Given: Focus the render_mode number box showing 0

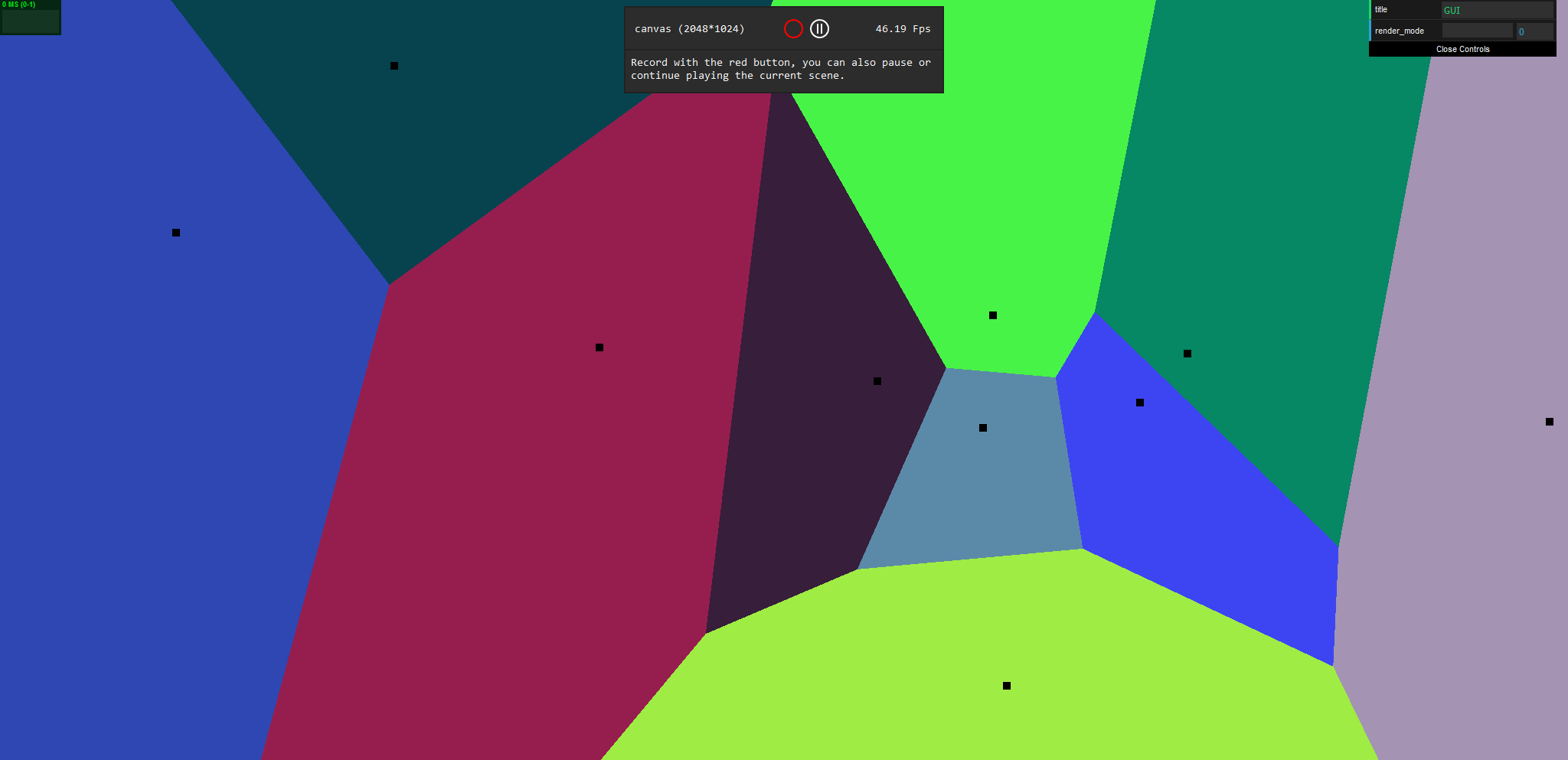Looking at the screenshot, I should (x=1534, y=31).
